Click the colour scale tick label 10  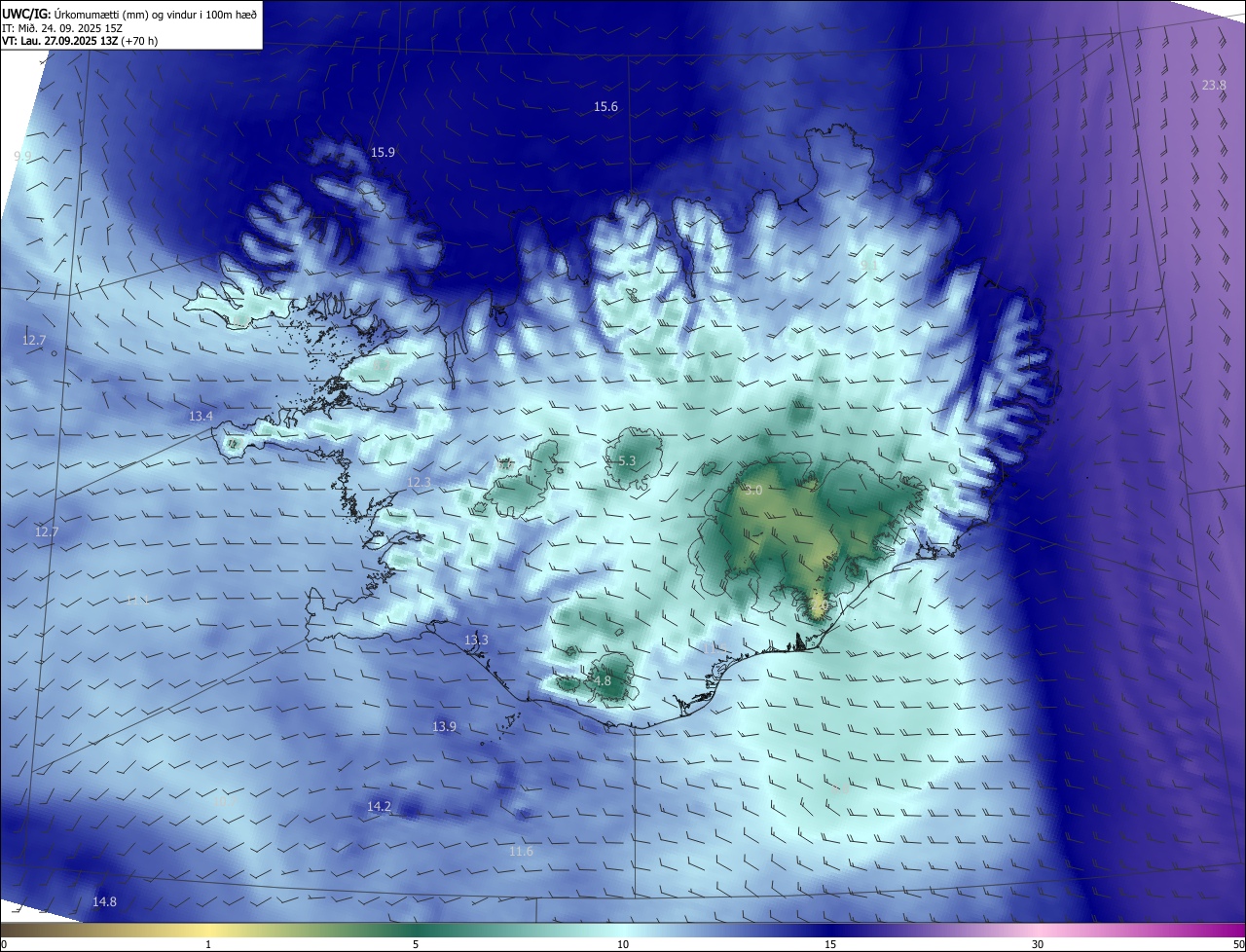623,945
